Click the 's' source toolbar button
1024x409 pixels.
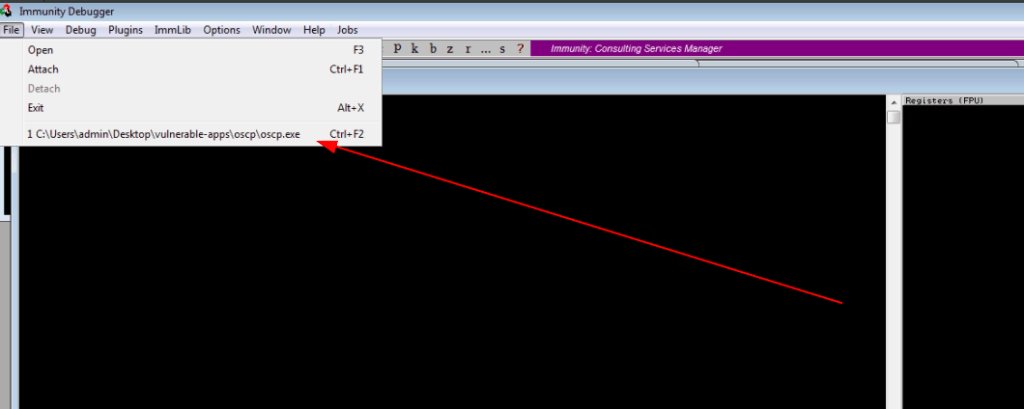pyautogui.click(x=503, y=49)
